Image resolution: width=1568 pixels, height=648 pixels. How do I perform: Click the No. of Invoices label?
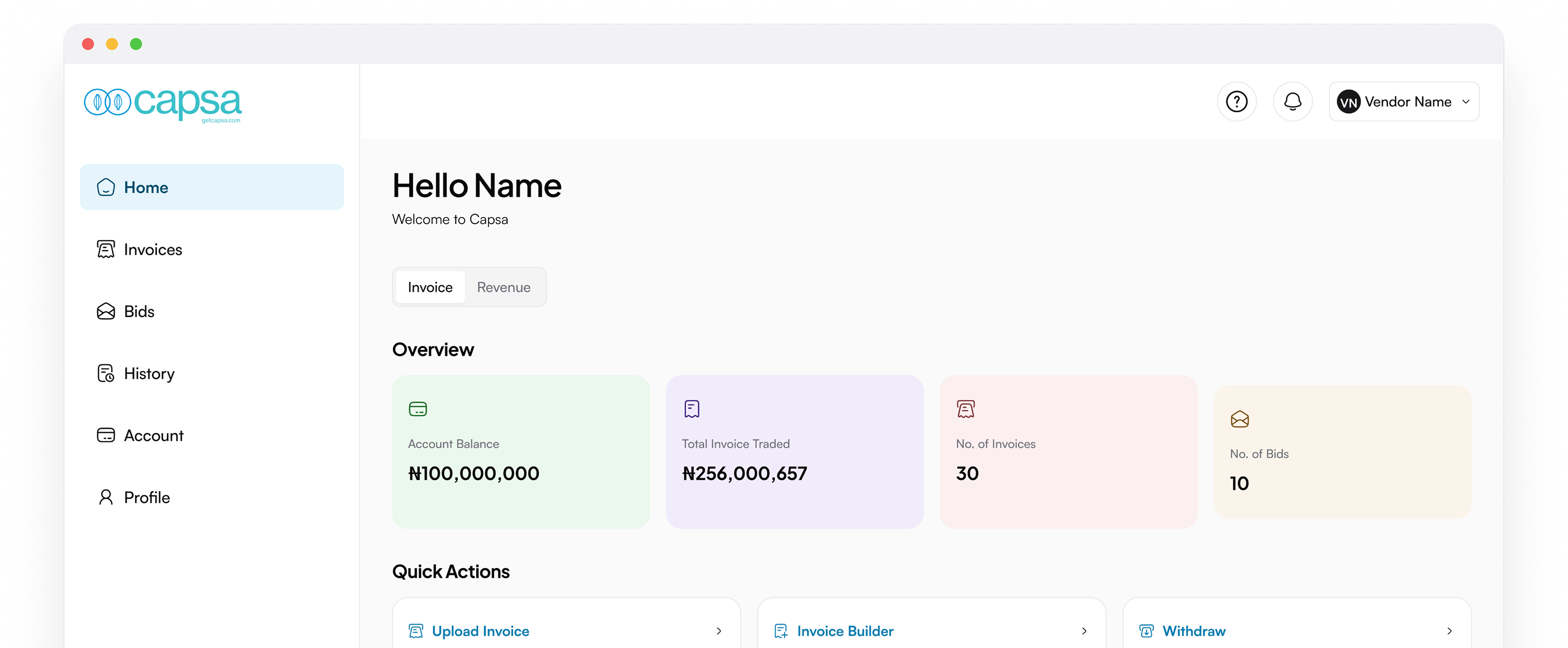click(996, 444)
